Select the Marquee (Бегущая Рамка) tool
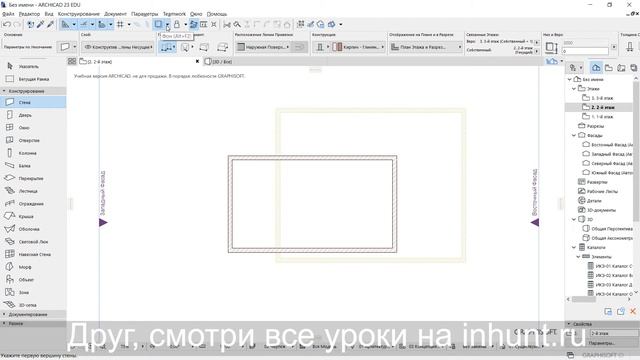The image size is (640, 360). [33, 79]
